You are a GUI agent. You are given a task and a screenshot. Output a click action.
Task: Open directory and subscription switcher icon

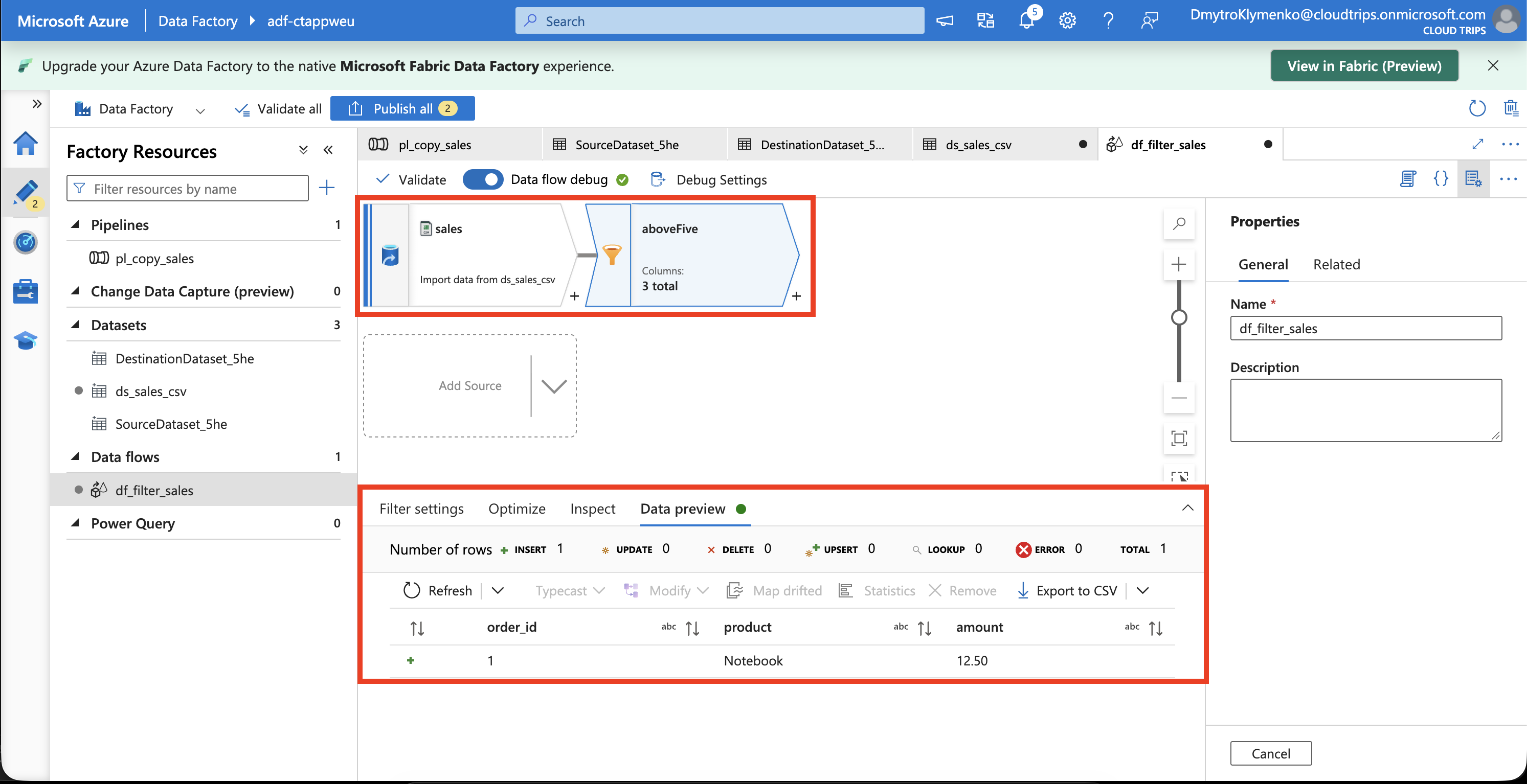[x=985, y=21]
